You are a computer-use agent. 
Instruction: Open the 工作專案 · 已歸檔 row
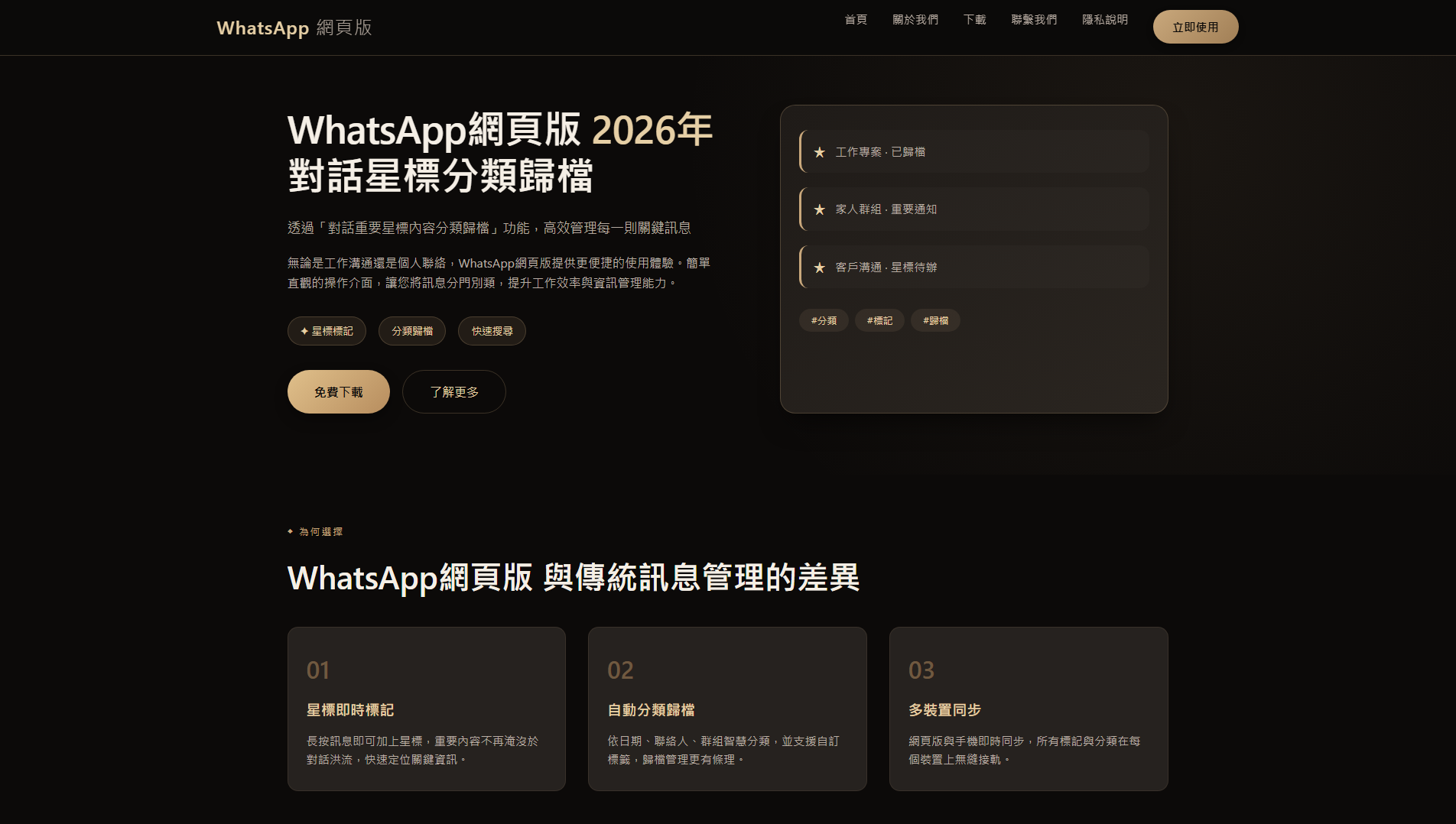pos(974,151)
